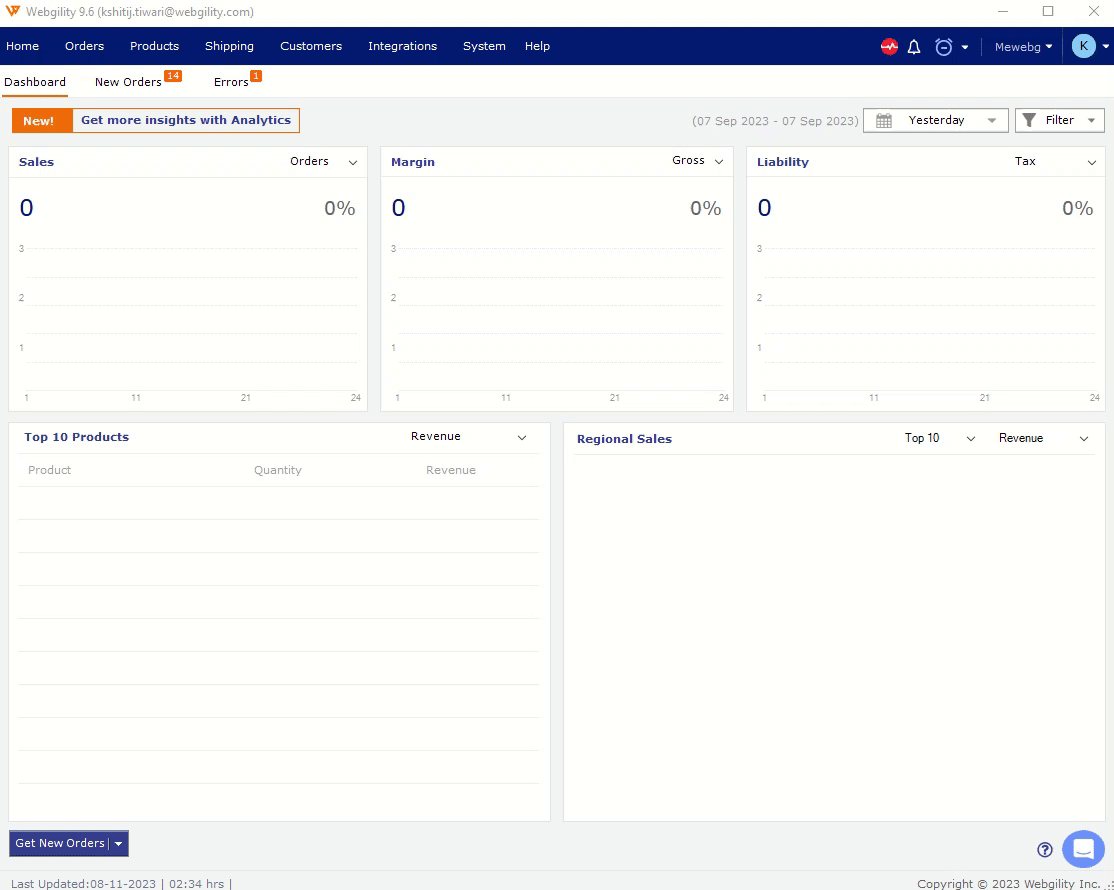This screenshot has width=1114, height=890.
Task: Open the Integrations menu
Action: click(402, 46)
